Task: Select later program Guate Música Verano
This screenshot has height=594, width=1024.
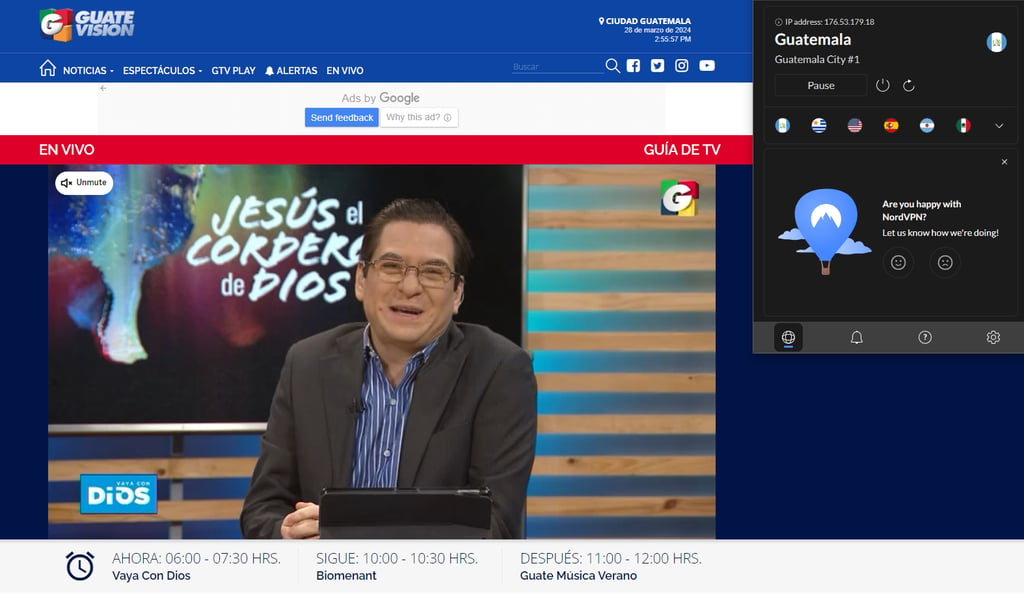Action: point(578,576)
